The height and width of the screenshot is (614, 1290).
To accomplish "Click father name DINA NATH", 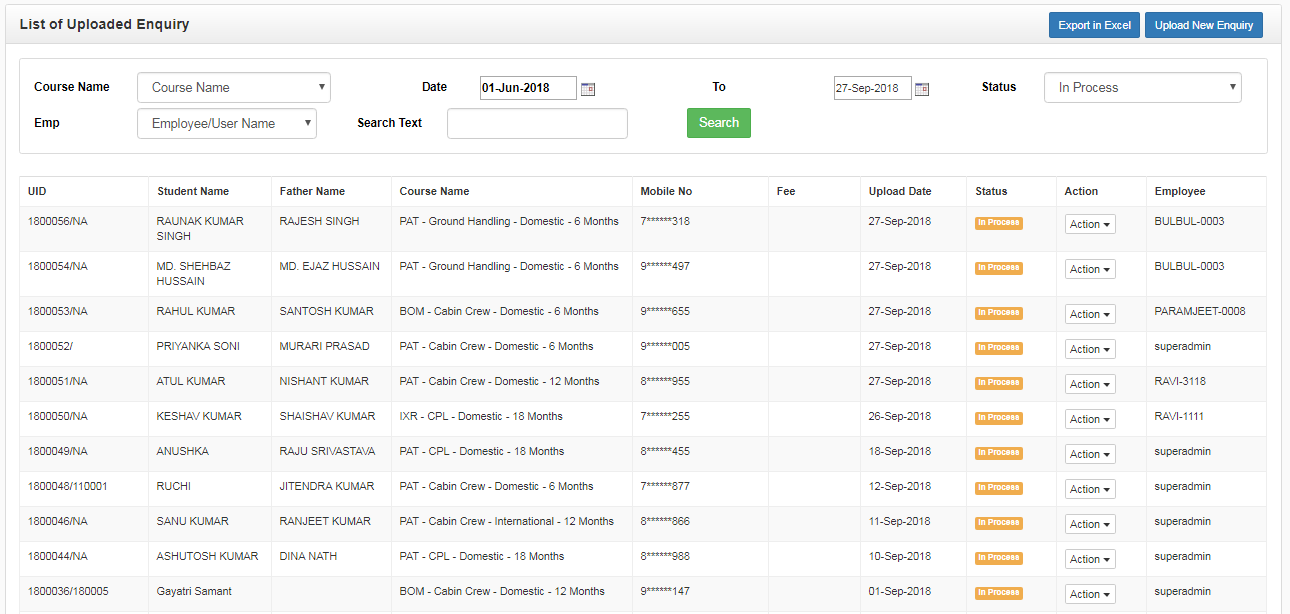I will click(309, 556).
